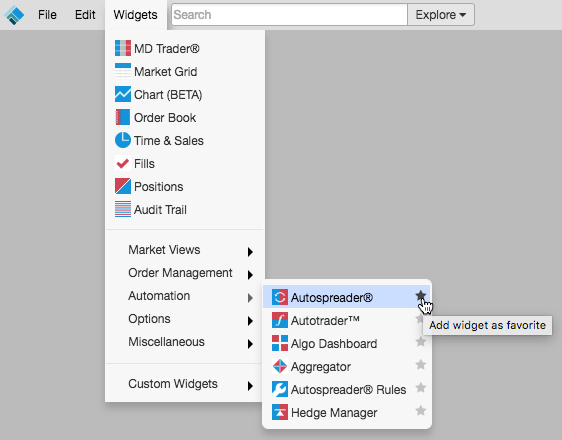Click the Aggregator diamond icon
Screen dimensions: 562x440
point(280,366)
